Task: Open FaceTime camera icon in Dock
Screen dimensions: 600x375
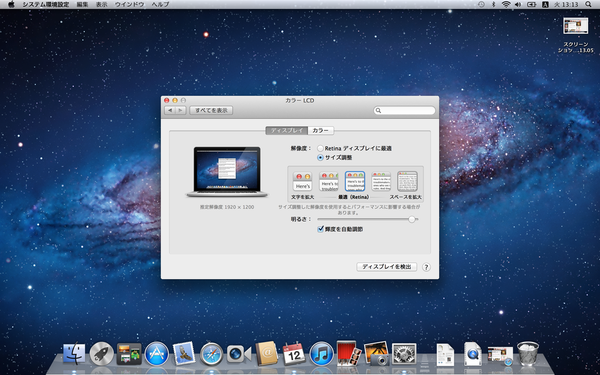Action: coord(239,354)
